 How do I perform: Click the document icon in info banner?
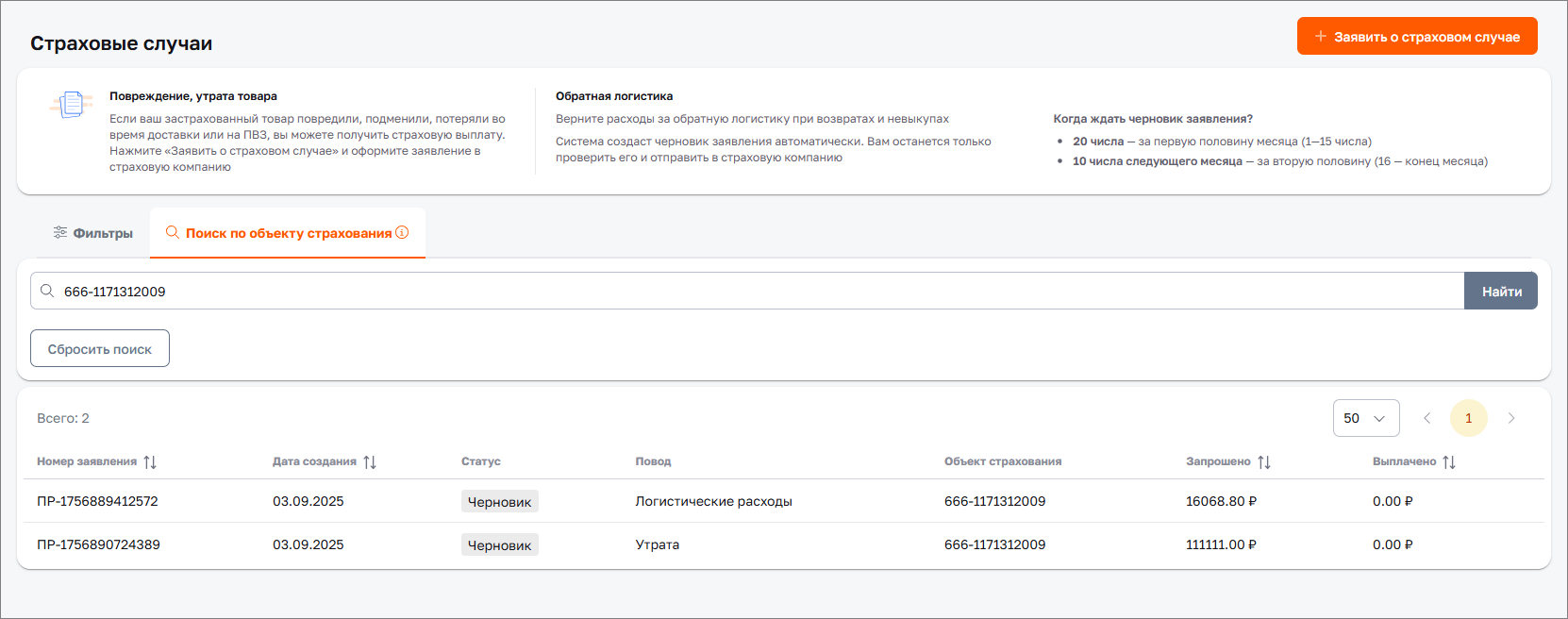pos(72,104)
